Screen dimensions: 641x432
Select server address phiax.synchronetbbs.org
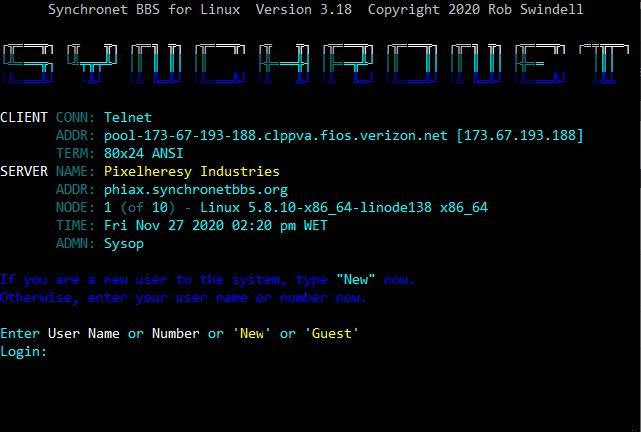(x=196, y=190)
